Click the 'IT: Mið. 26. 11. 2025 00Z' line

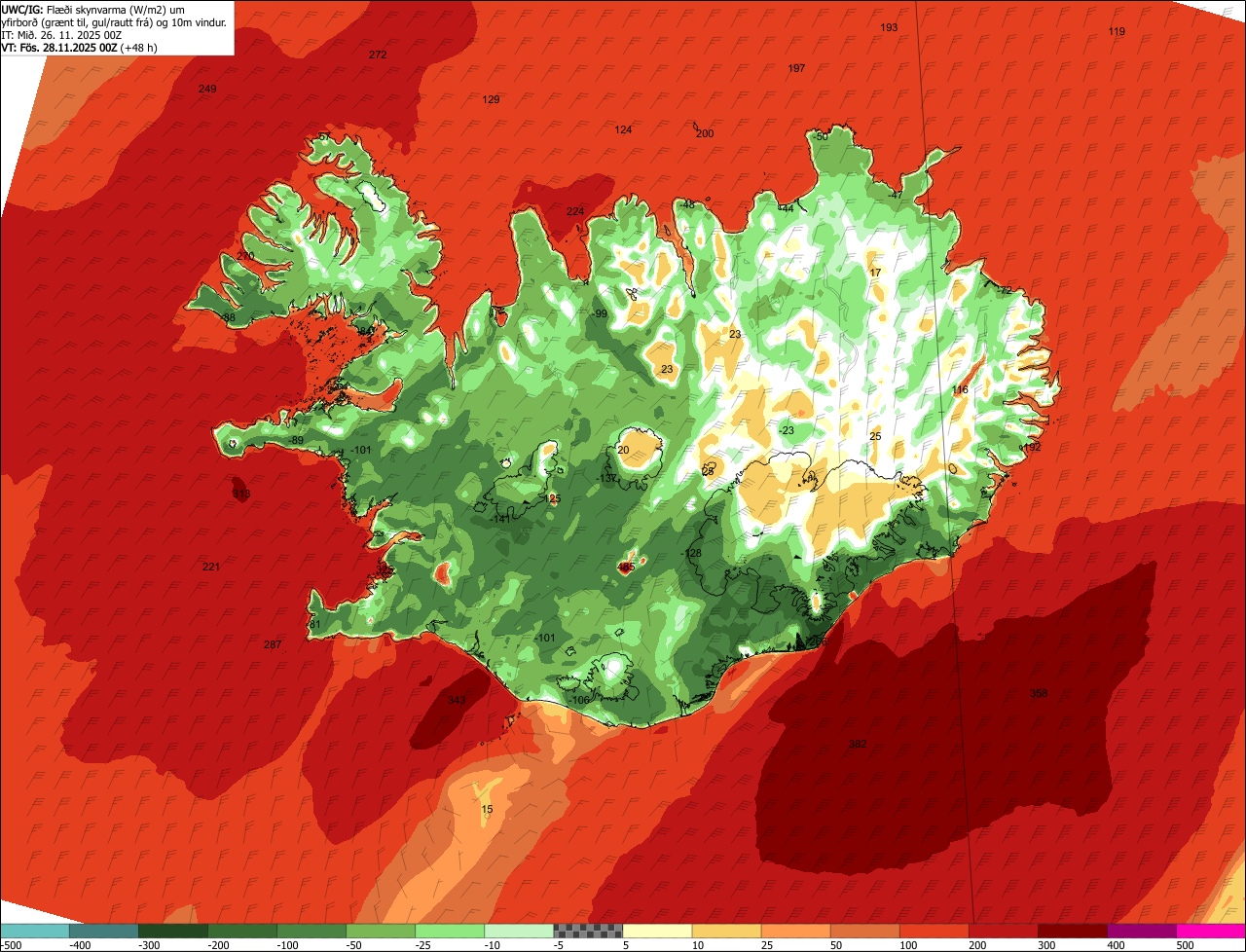61,35
